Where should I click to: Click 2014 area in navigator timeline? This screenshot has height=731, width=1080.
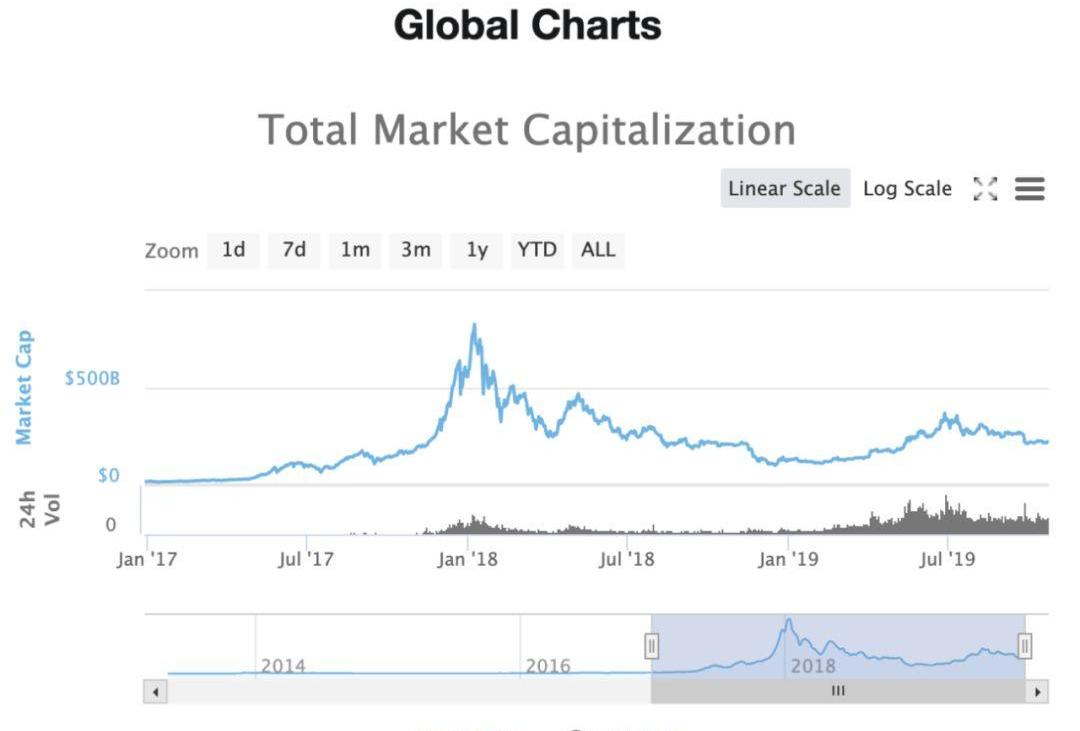pyautogui.click(x=283, y=665)
